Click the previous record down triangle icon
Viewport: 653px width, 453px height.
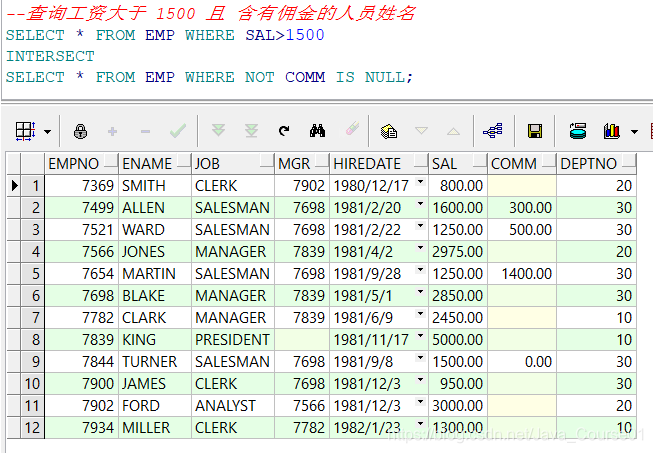click(421, 131)
